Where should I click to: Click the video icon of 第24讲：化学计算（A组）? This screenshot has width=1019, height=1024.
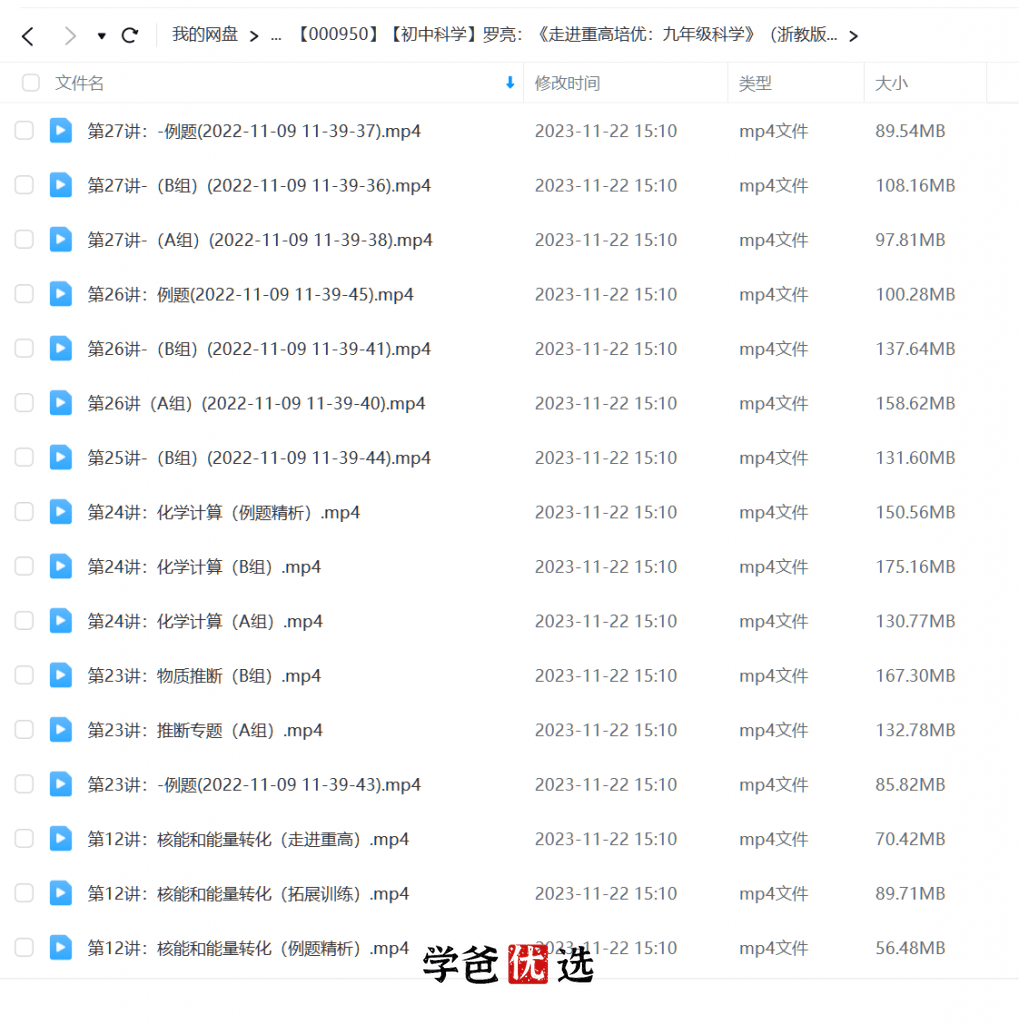(61, 621)
